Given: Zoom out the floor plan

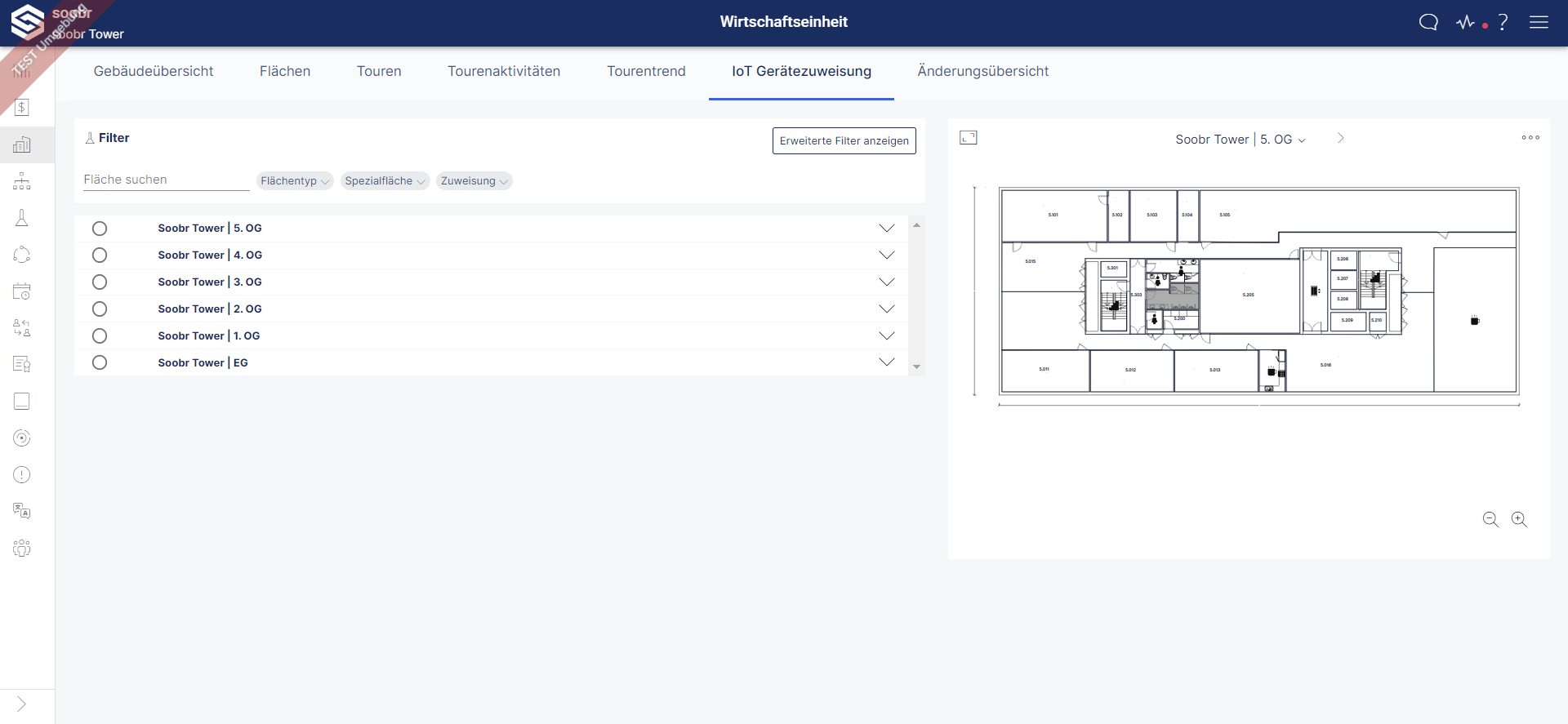Looking at the screenshot, I should click(x=1490, y=519).
